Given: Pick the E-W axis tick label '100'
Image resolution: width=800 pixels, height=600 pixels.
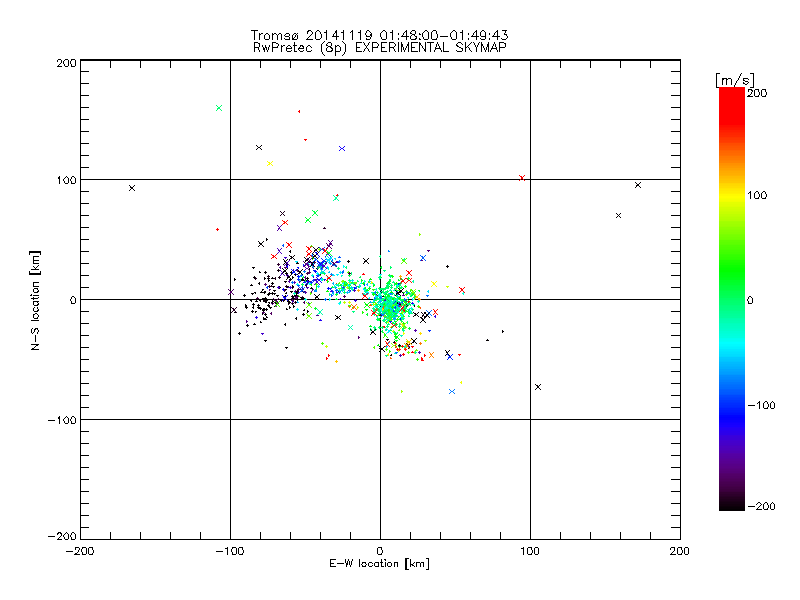Looking at the screenshot, I should [x=530, y=551].
